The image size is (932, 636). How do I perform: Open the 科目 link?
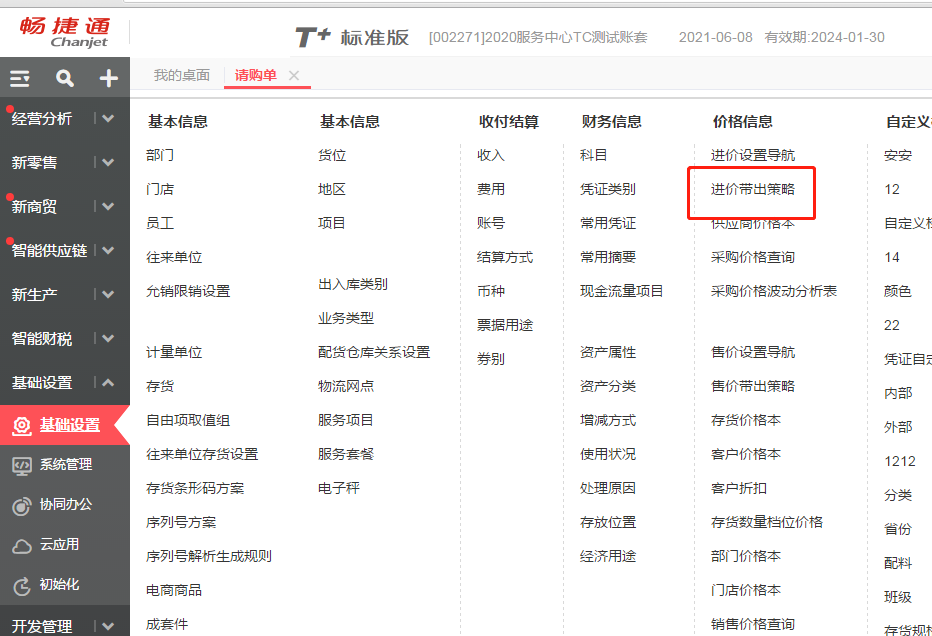pos(593,156)
